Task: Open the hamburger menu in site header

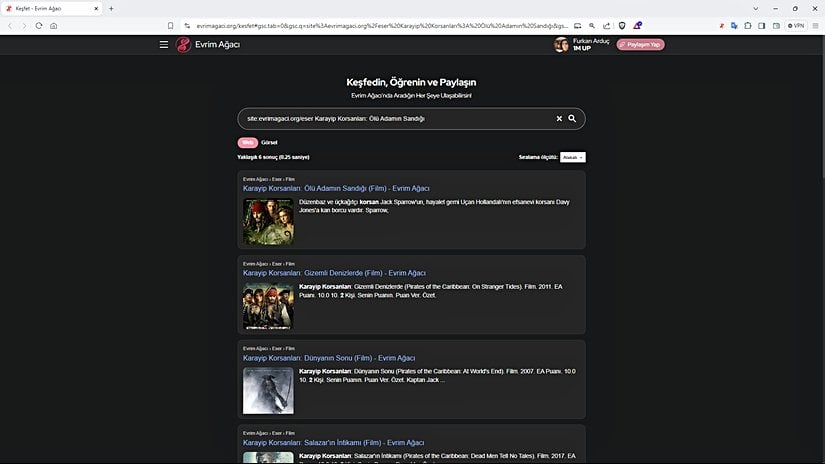Action: click(x=164, y=45)
